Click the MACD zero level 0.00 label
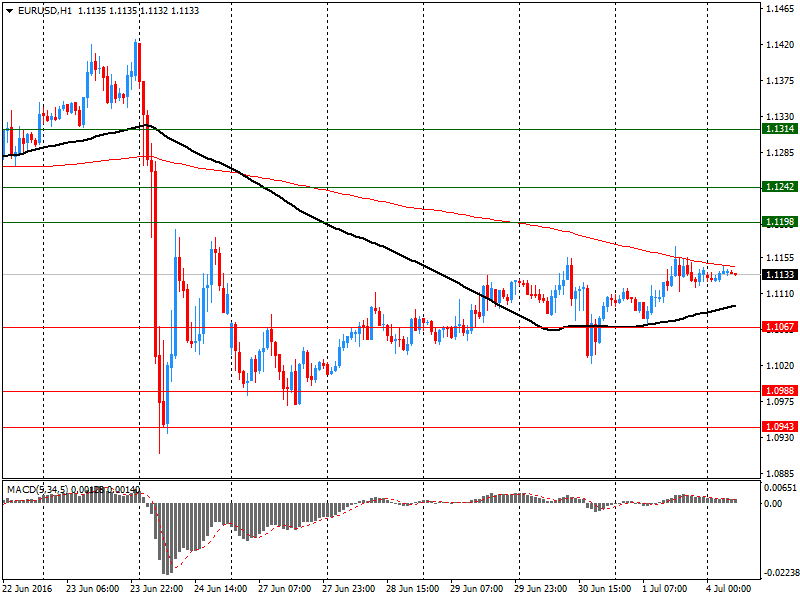This screenshot has width=800, height=600. pos(773,504)
